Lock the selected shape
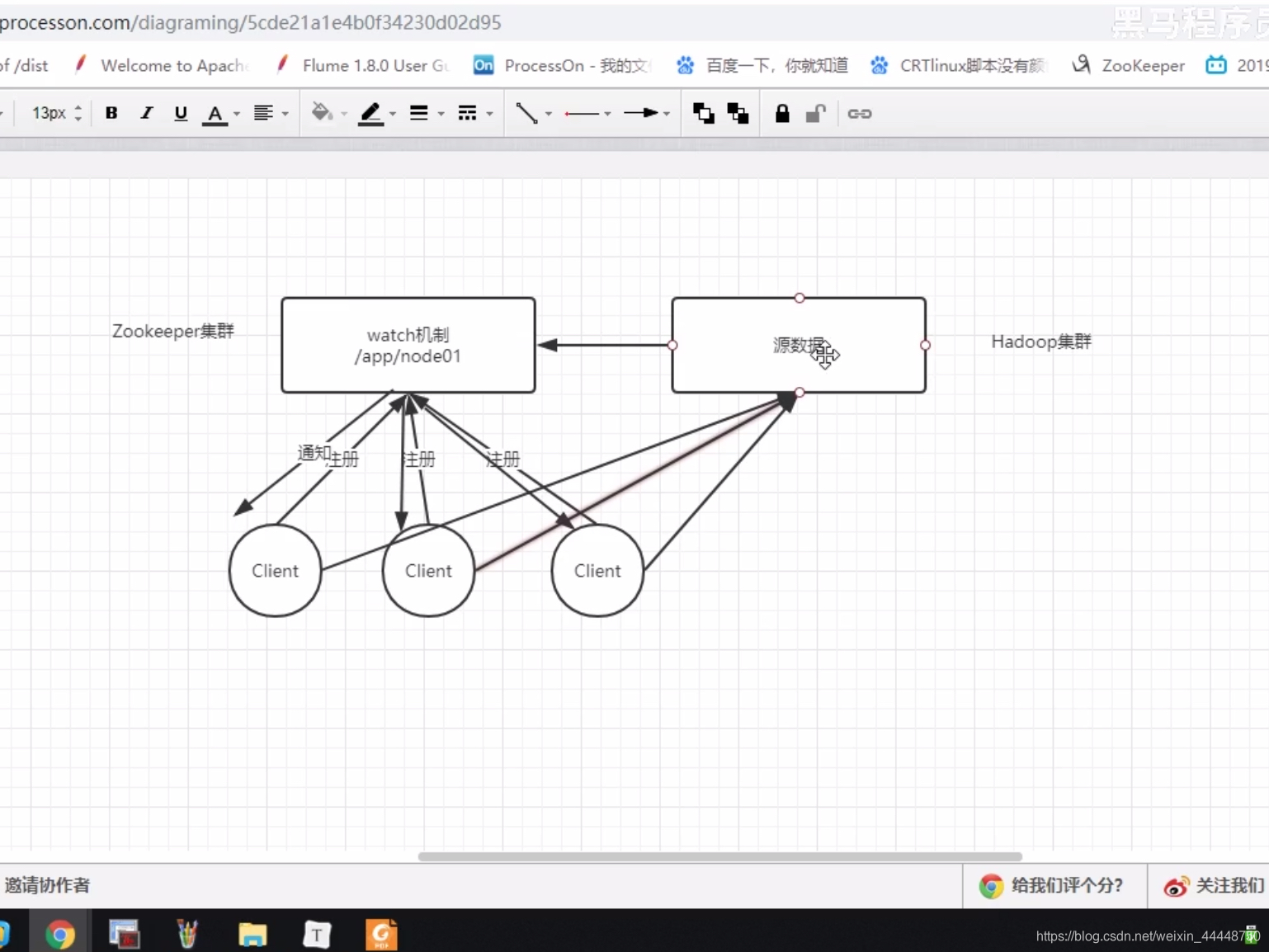The image size is (1269, 952). click(x=782, y=113)
